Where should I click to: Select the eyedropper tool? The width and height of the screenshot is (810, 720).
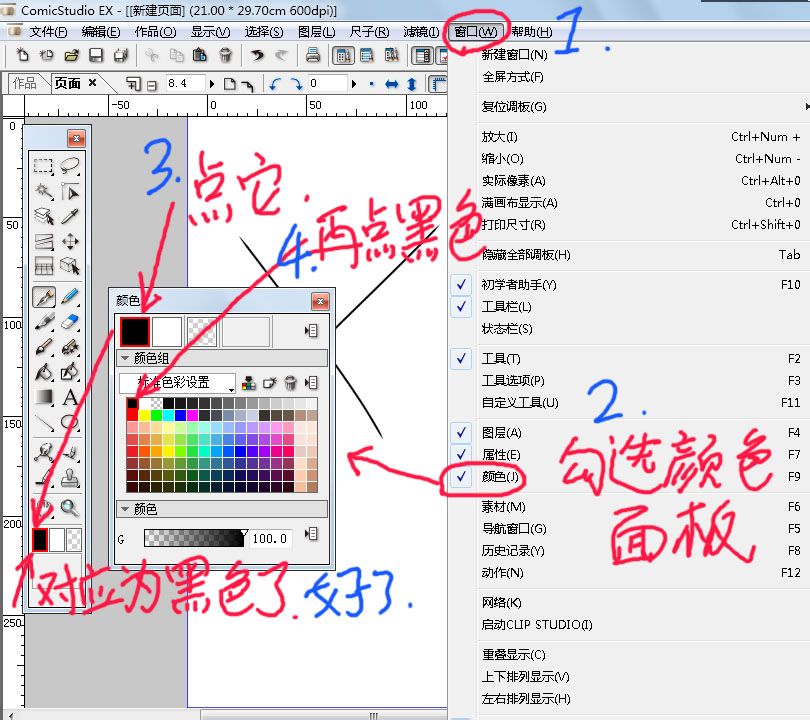[70, 216]
